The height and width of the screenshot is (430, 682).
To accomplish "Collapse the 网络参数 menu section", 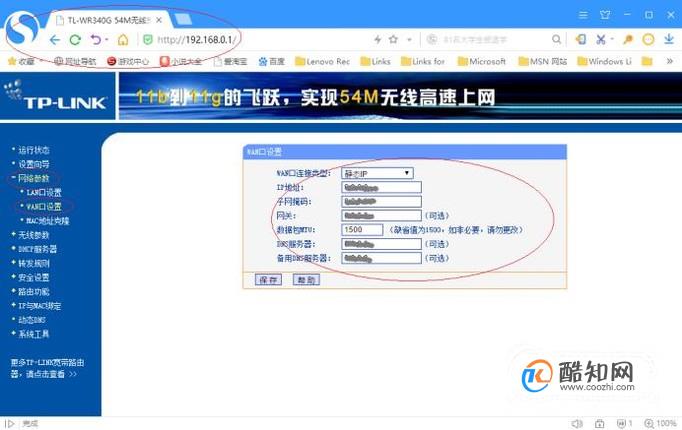I will tap(33, 178).
